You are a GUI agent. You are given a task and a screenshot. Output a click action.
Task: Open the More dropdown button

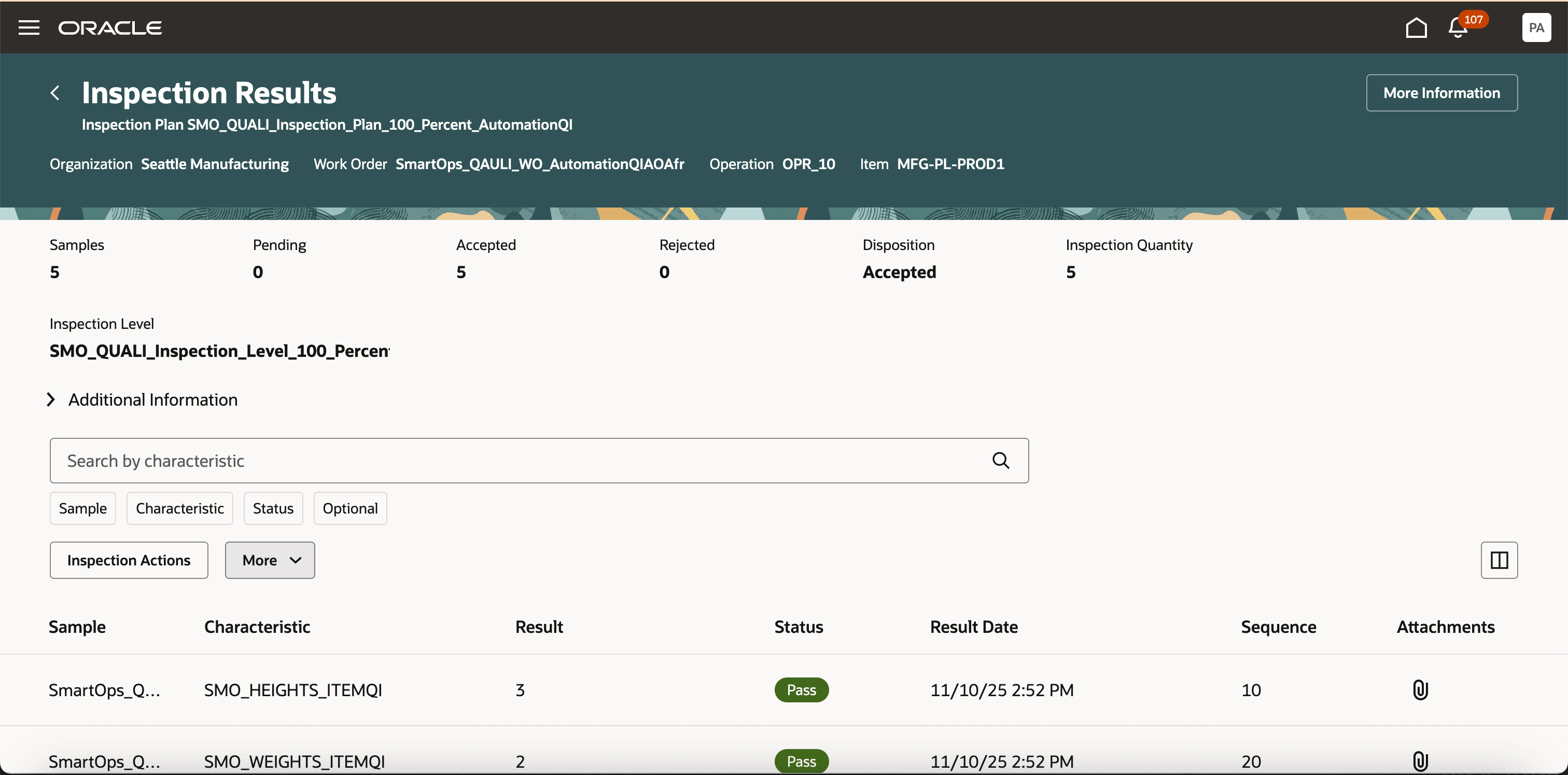coord(270,560)
